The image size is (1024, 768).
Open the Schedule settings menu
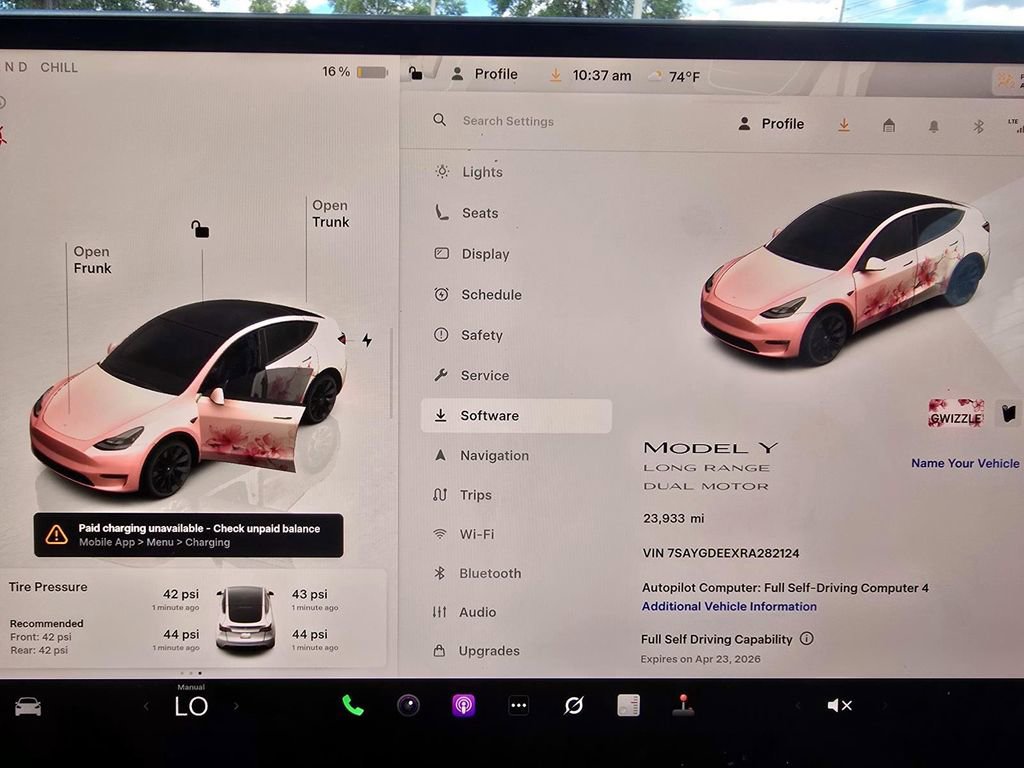tap(478, 295)
